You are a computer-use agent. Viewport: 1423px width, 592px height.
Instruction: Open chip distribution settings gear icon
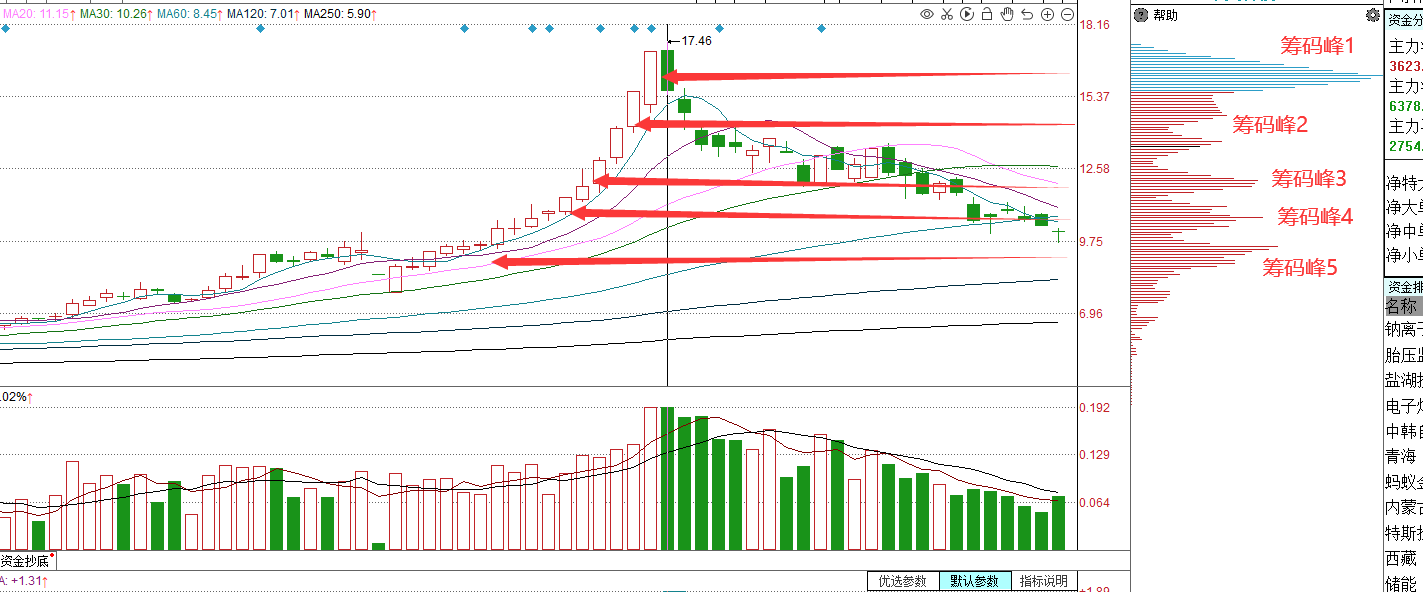[1372, 15]
